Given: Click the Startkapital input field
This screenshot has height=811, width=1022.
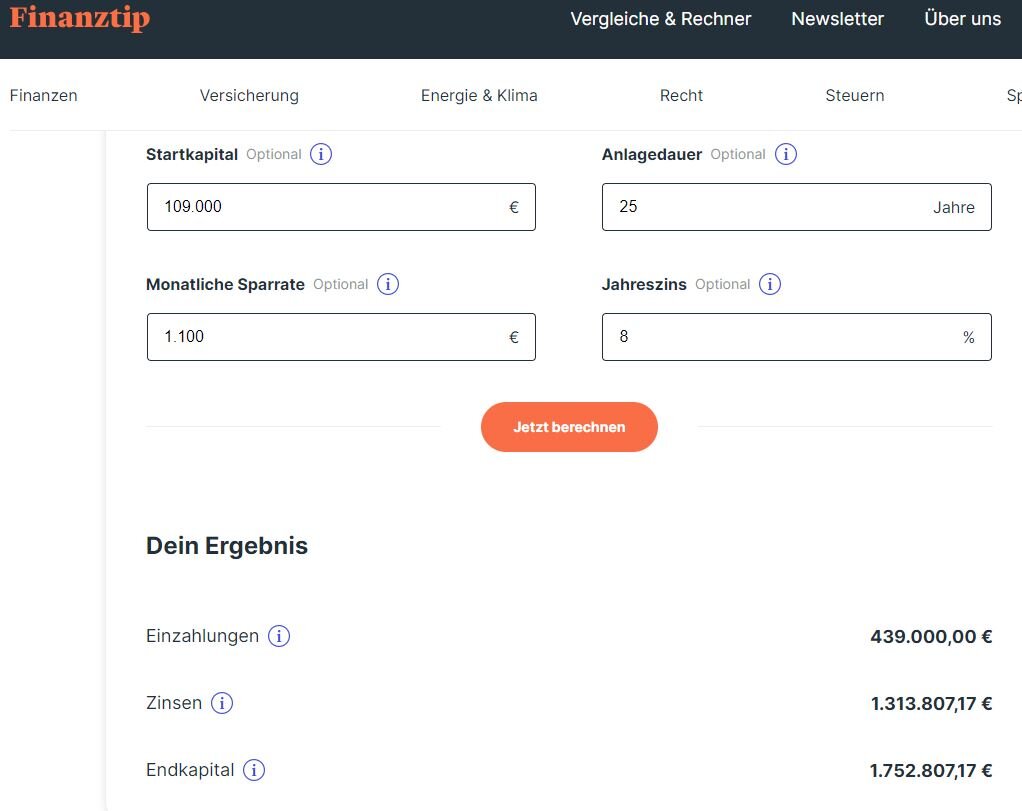Looking at the screenshot, I should (x=330, y=207).
